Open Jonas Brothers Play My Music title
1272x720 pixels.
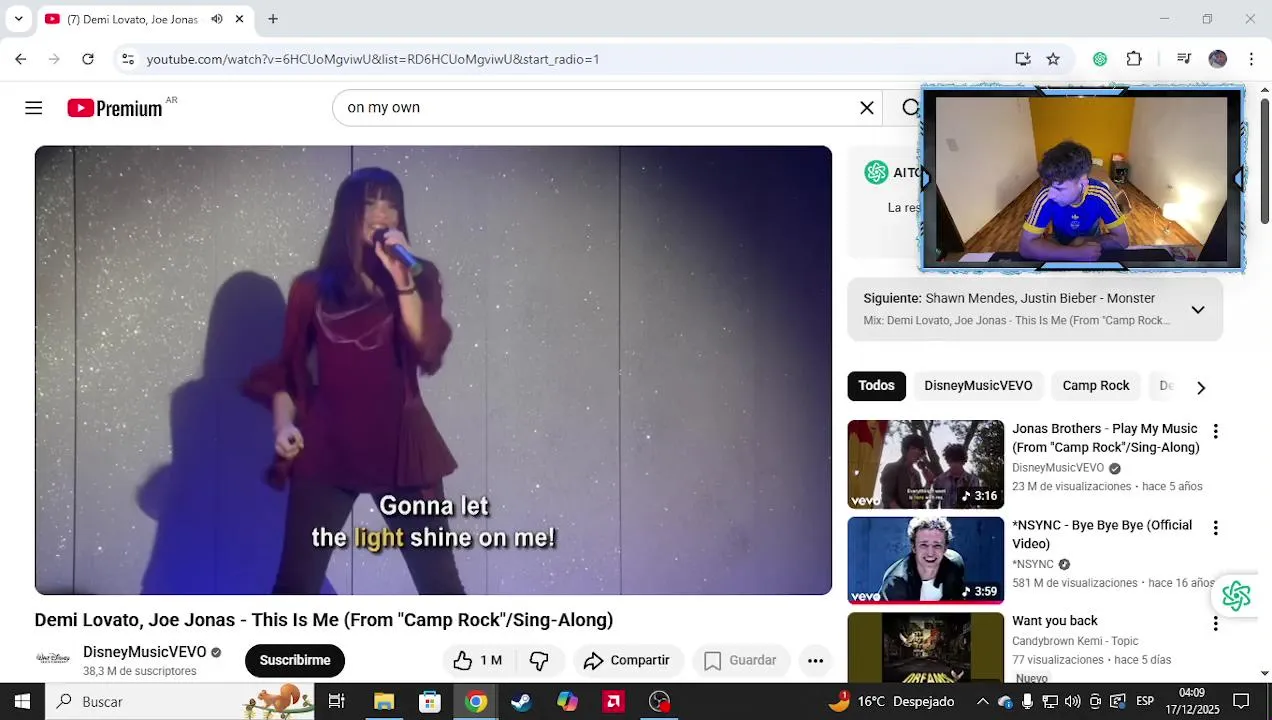coord(1105,438)
